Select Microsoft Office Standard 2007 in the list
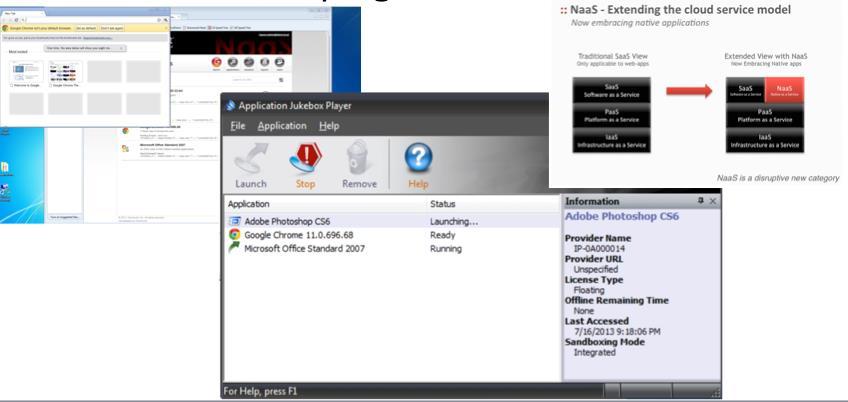Screen dimensions: 848x402 point(304,248)
